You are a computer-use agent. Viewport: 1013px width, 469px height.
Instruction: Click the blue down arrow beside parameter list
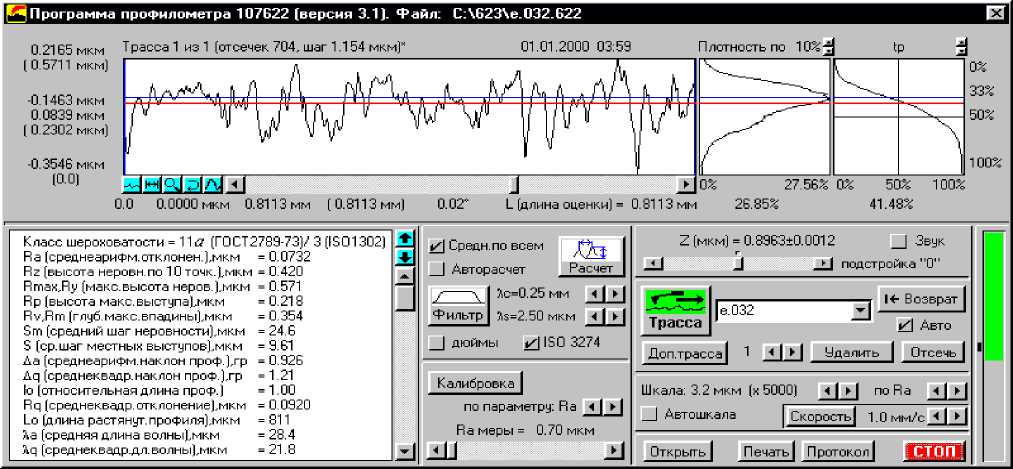[404, 256]
